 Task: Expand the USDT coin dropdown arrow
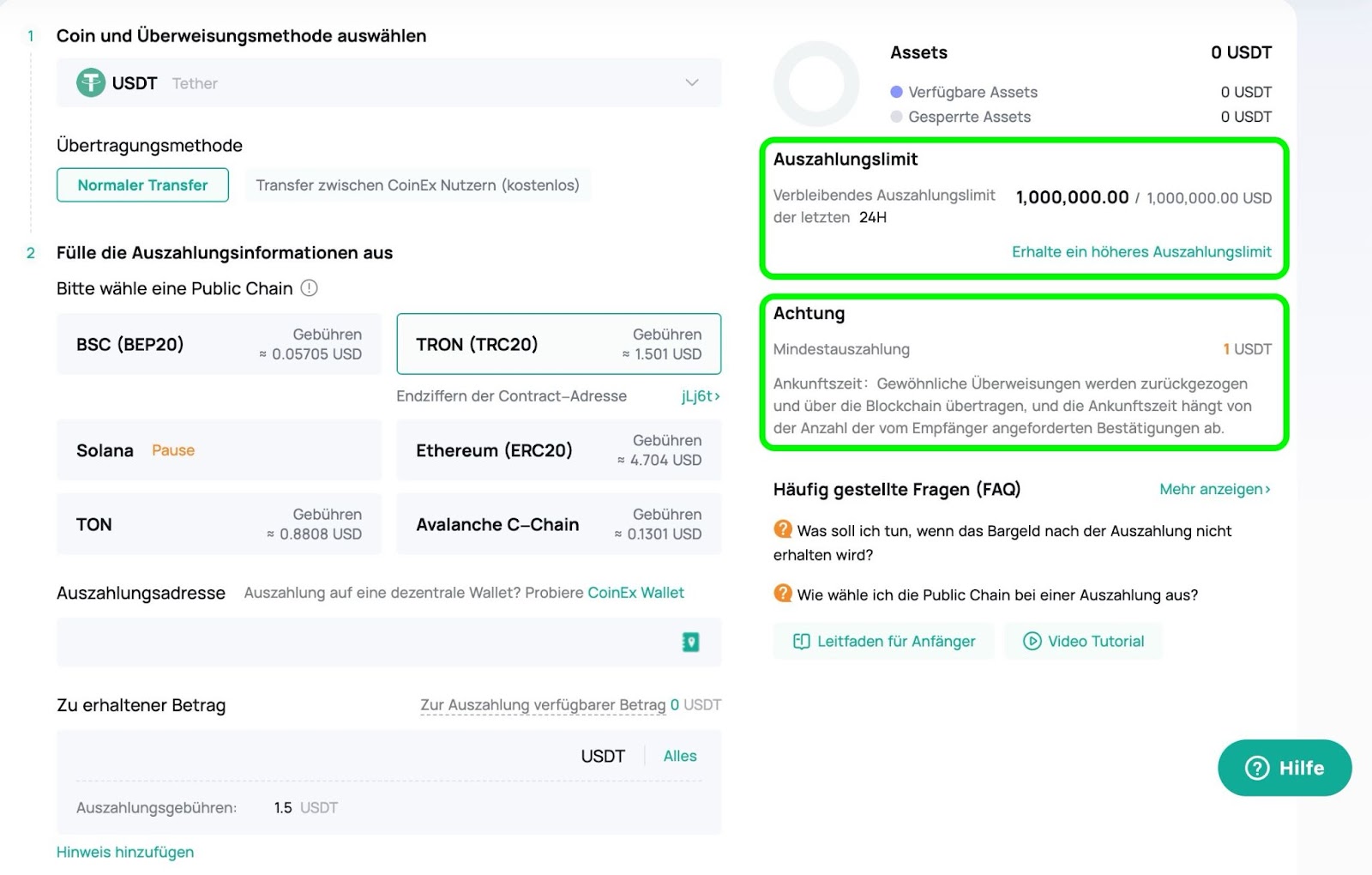692,83
